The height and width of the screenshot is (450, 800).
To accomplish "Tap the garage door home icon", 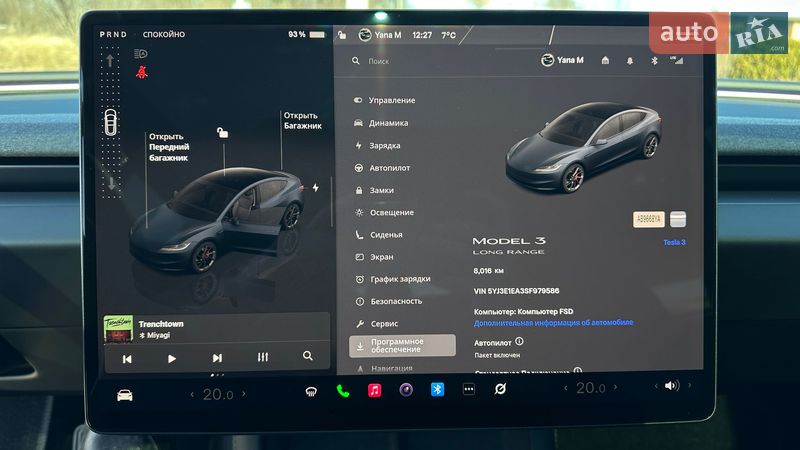I will (605, 61).
